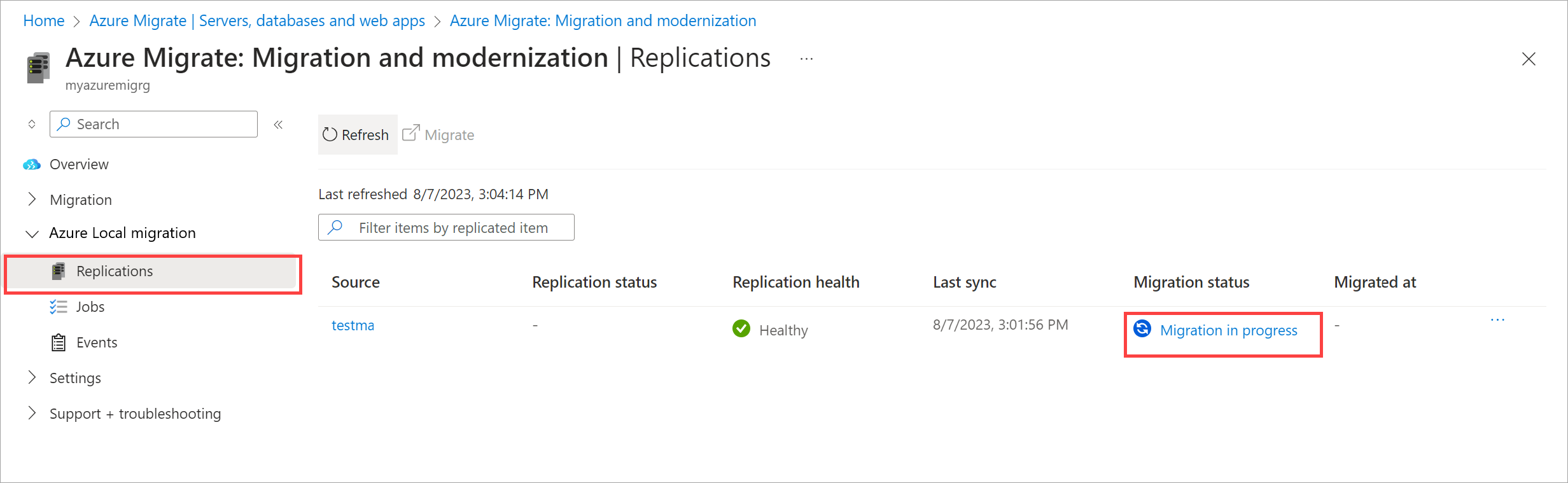Open row actions ellipsis for testma

[x=1497, y=320]
